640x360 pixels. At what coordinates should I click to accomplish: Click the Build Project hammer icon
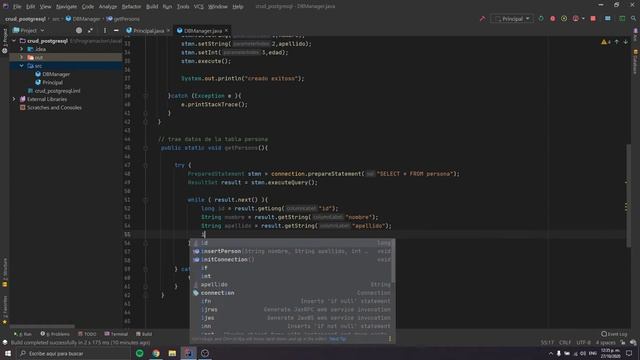click(x=482, y=19)
